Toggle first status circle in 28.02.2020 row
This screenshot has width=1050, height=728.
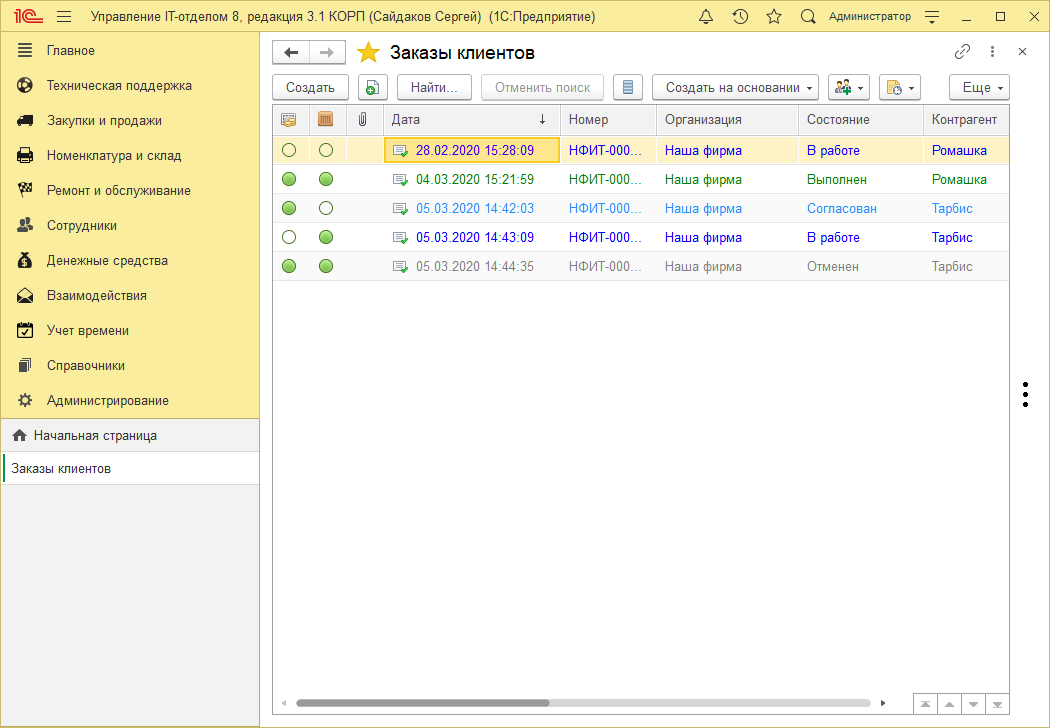point(289,151)
